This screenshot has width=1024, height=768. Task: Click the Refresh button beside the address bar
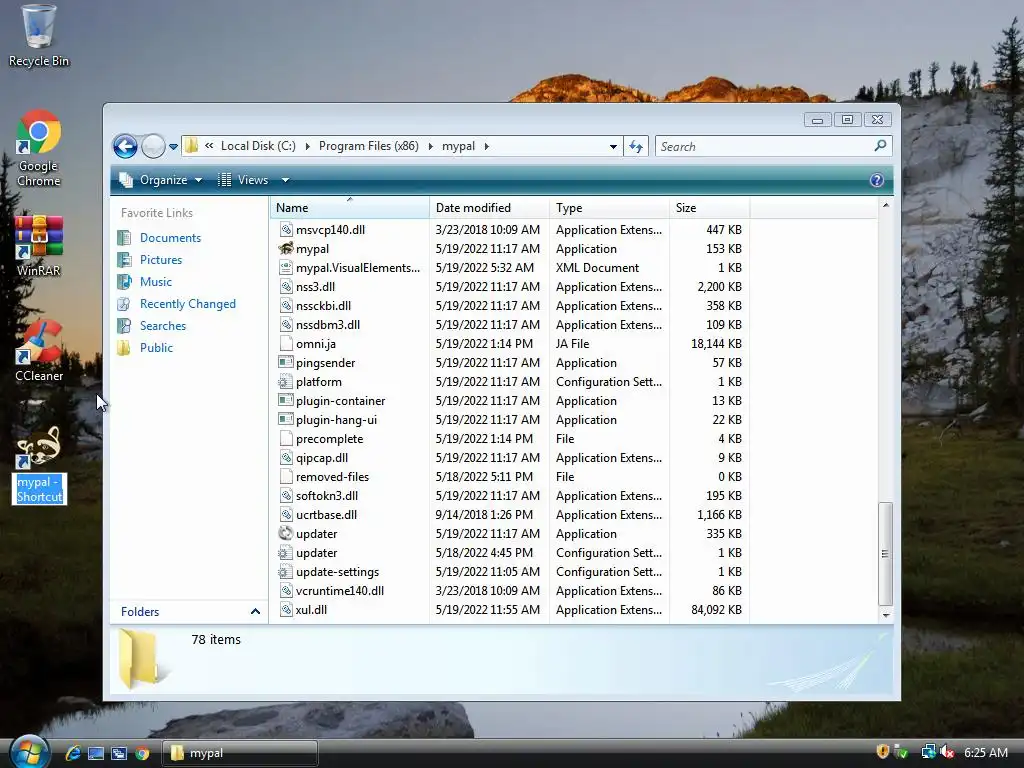[x=635, y=146]
